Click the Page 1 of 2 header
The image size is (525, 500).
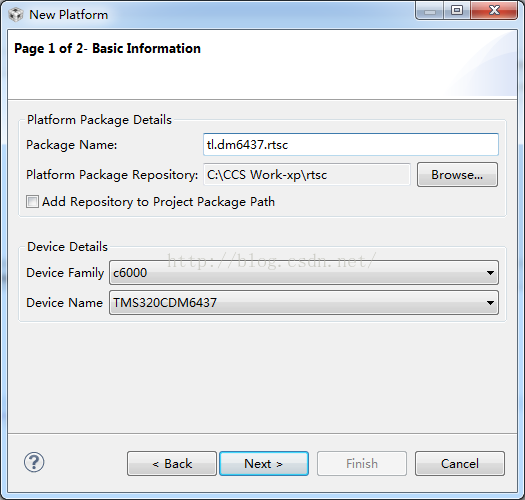coord(107,49)
